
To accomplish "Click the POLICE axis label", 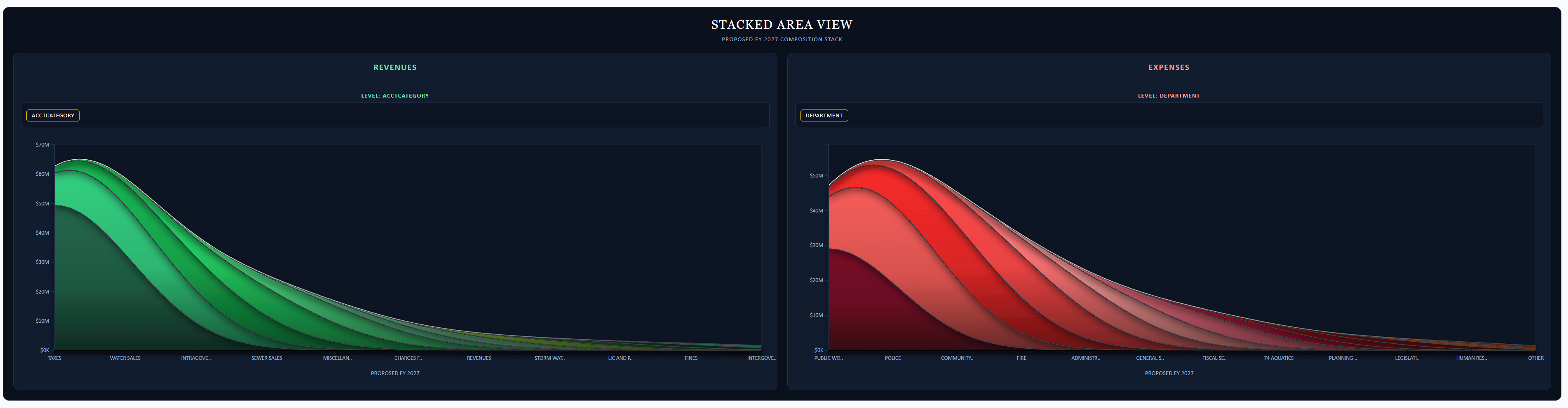I will coord(893,358).
